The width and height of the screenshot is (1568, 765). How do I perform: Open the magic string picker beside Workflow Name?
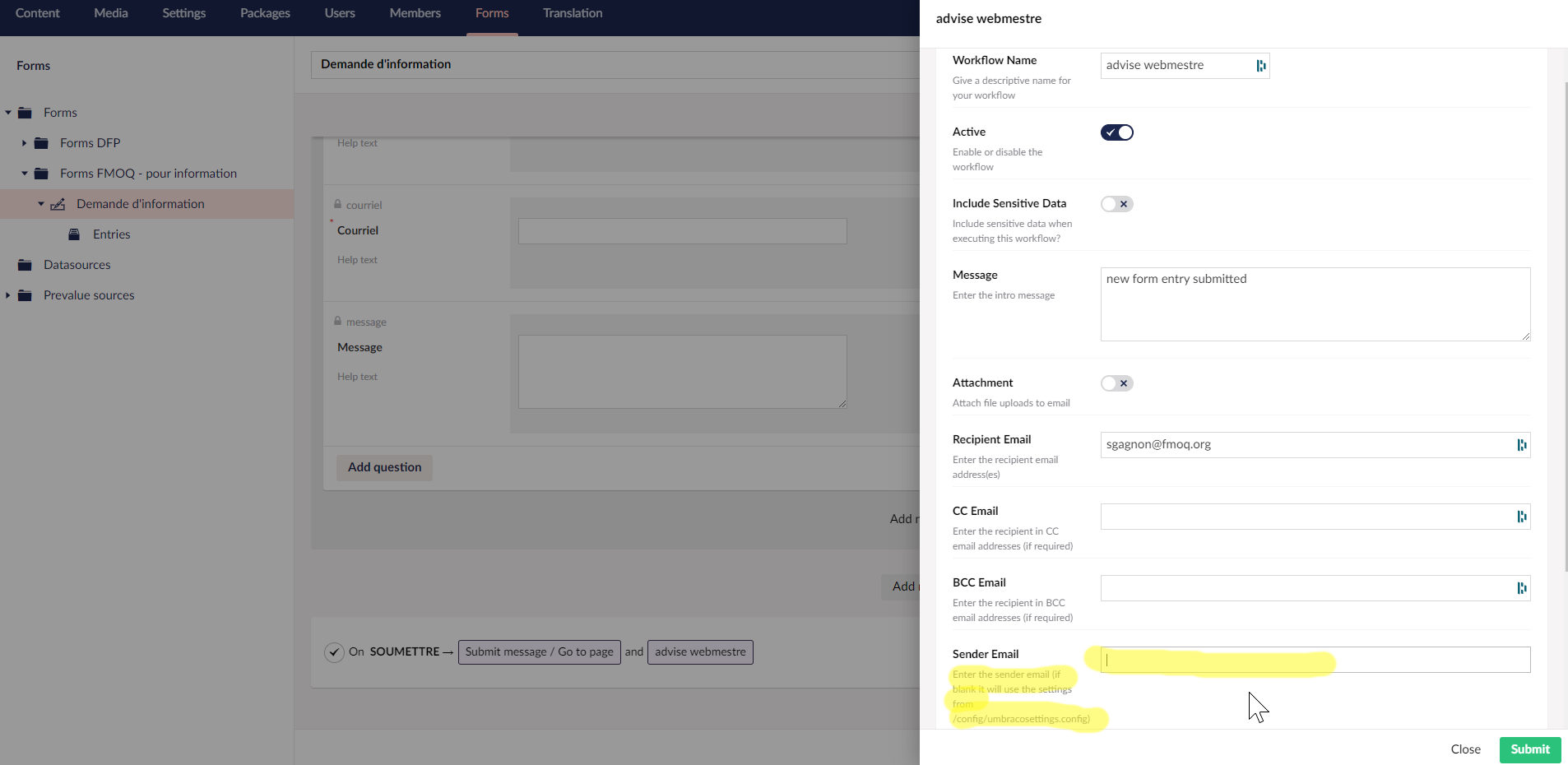click(x=1261, y=65)
